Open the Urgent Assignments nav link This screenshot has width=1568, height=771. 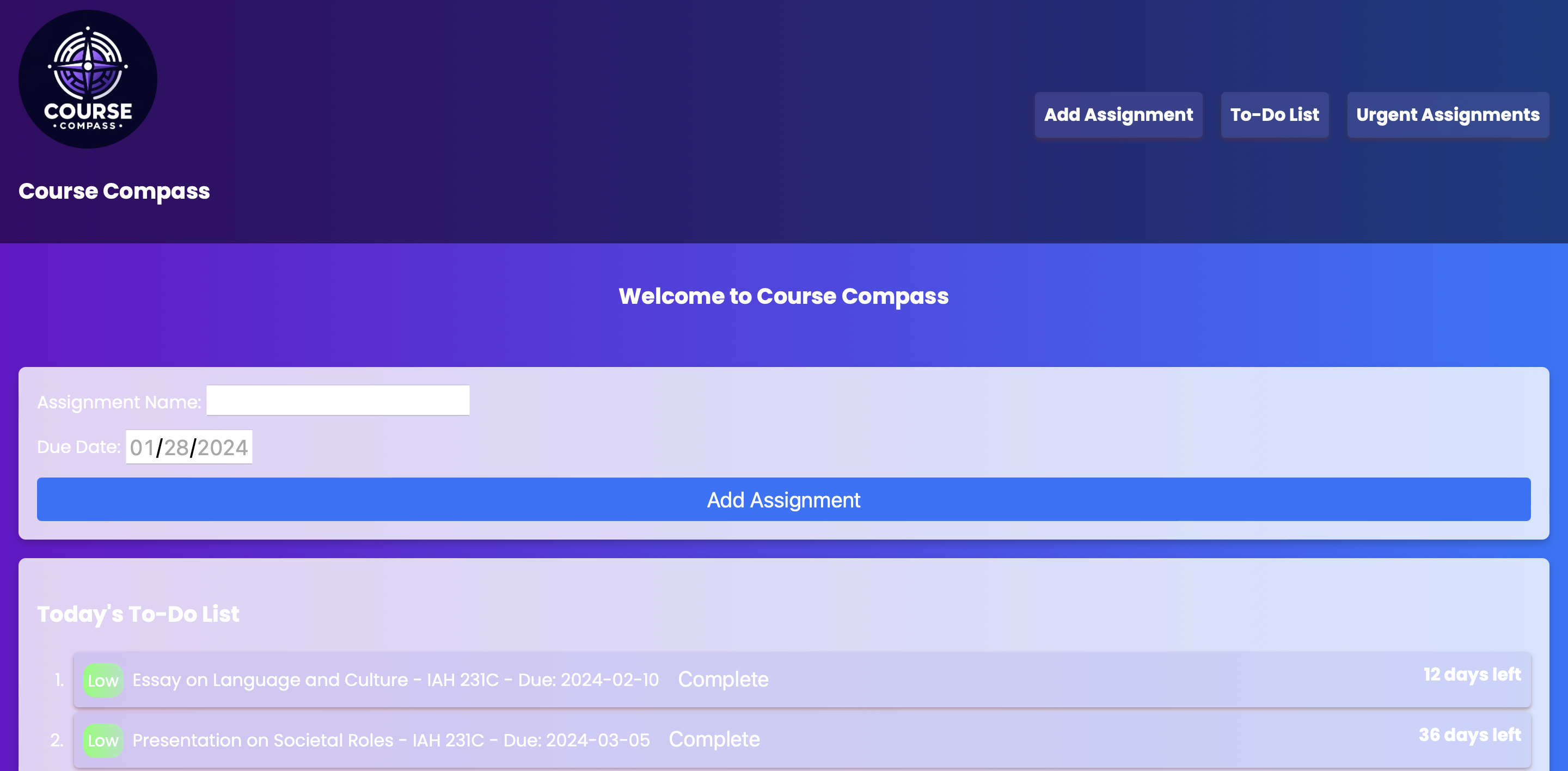click(1448, 114)
